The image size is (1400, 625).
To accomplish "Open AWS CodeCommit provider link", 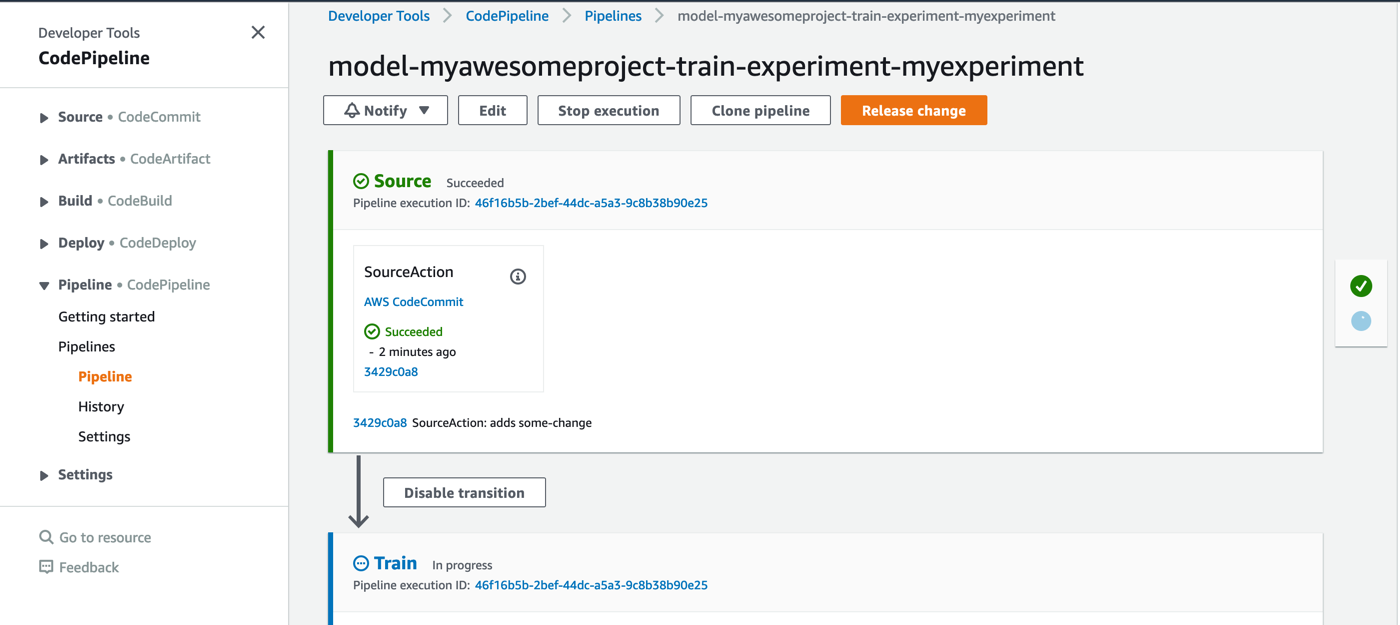I will pos(413,302).
